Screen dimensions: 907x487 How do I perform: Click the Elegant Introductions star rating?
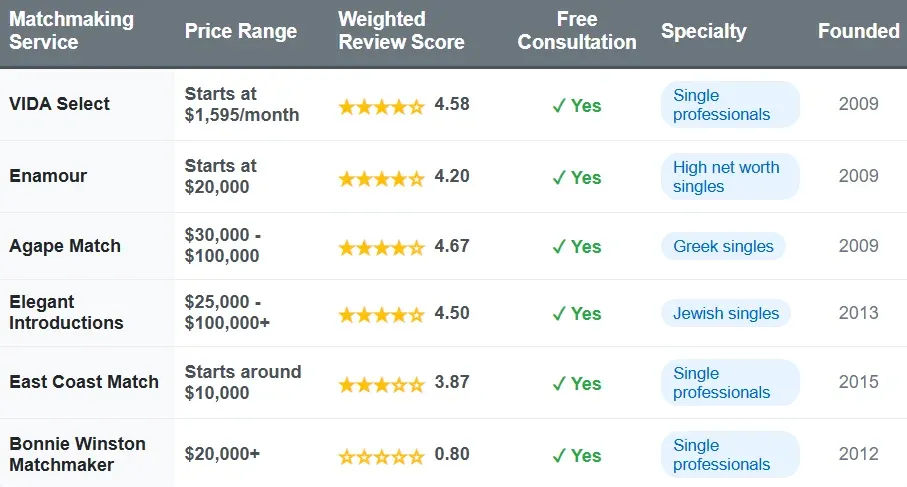tap(381, 314)
